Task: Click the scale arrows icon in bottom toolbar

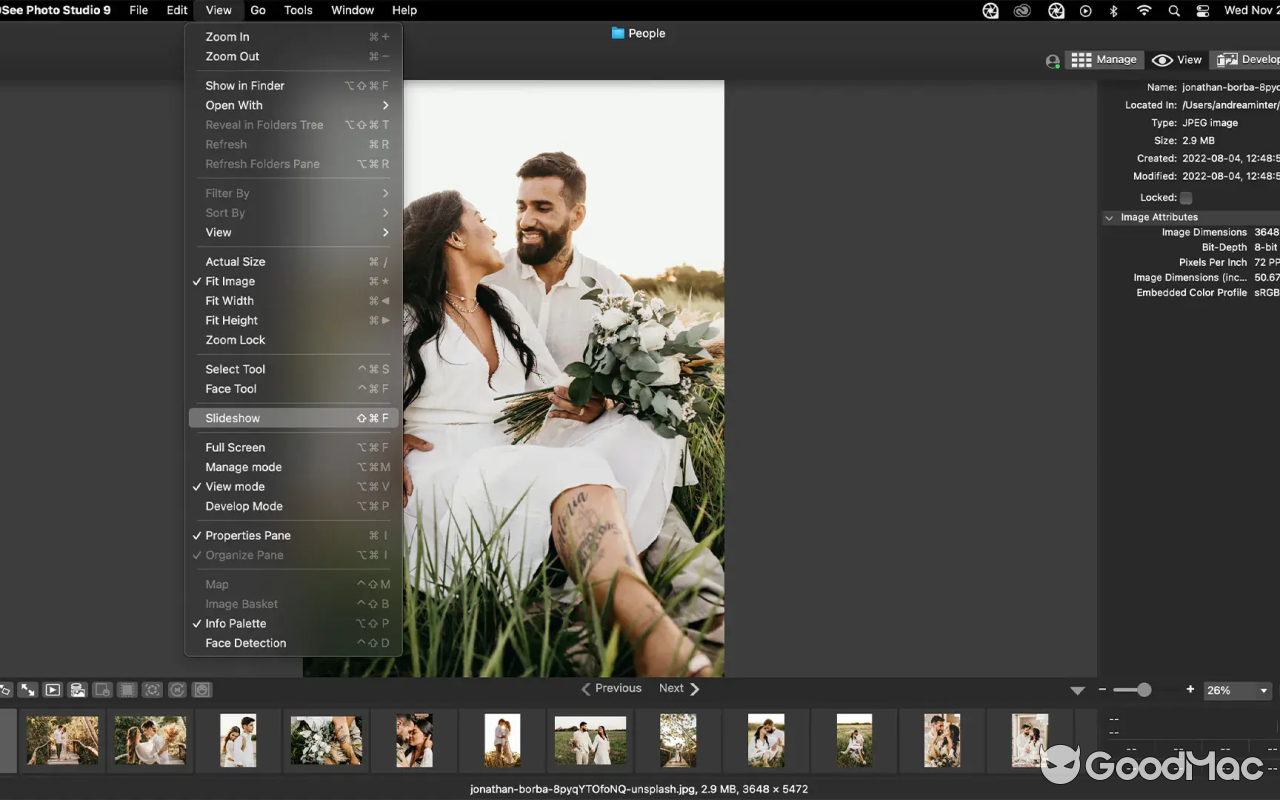Action: click(x=27, y=689)
